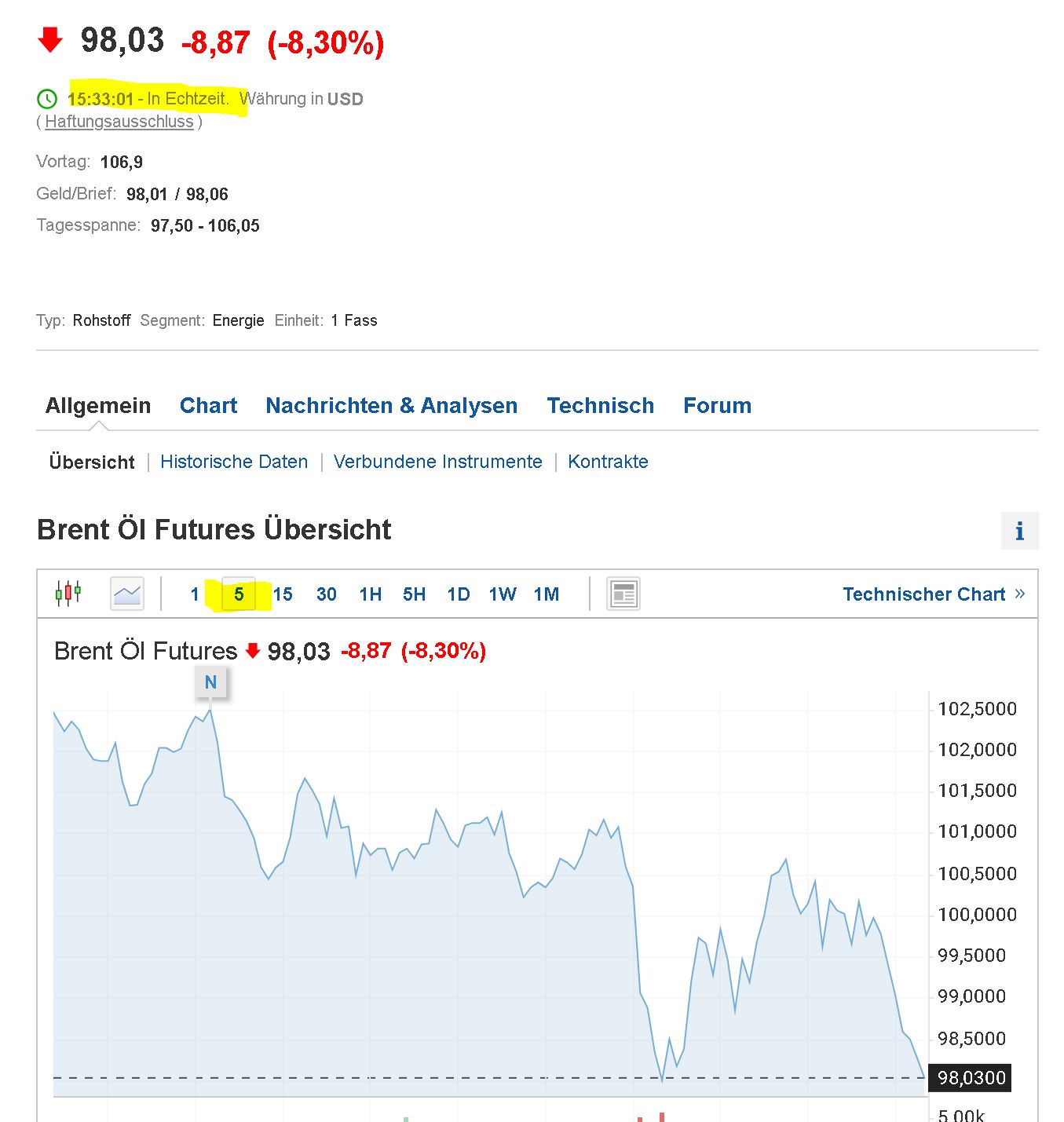Select the area chart type icon
The width and height of the screenshot is (1064, 1122).
click(x=127, y=594)
